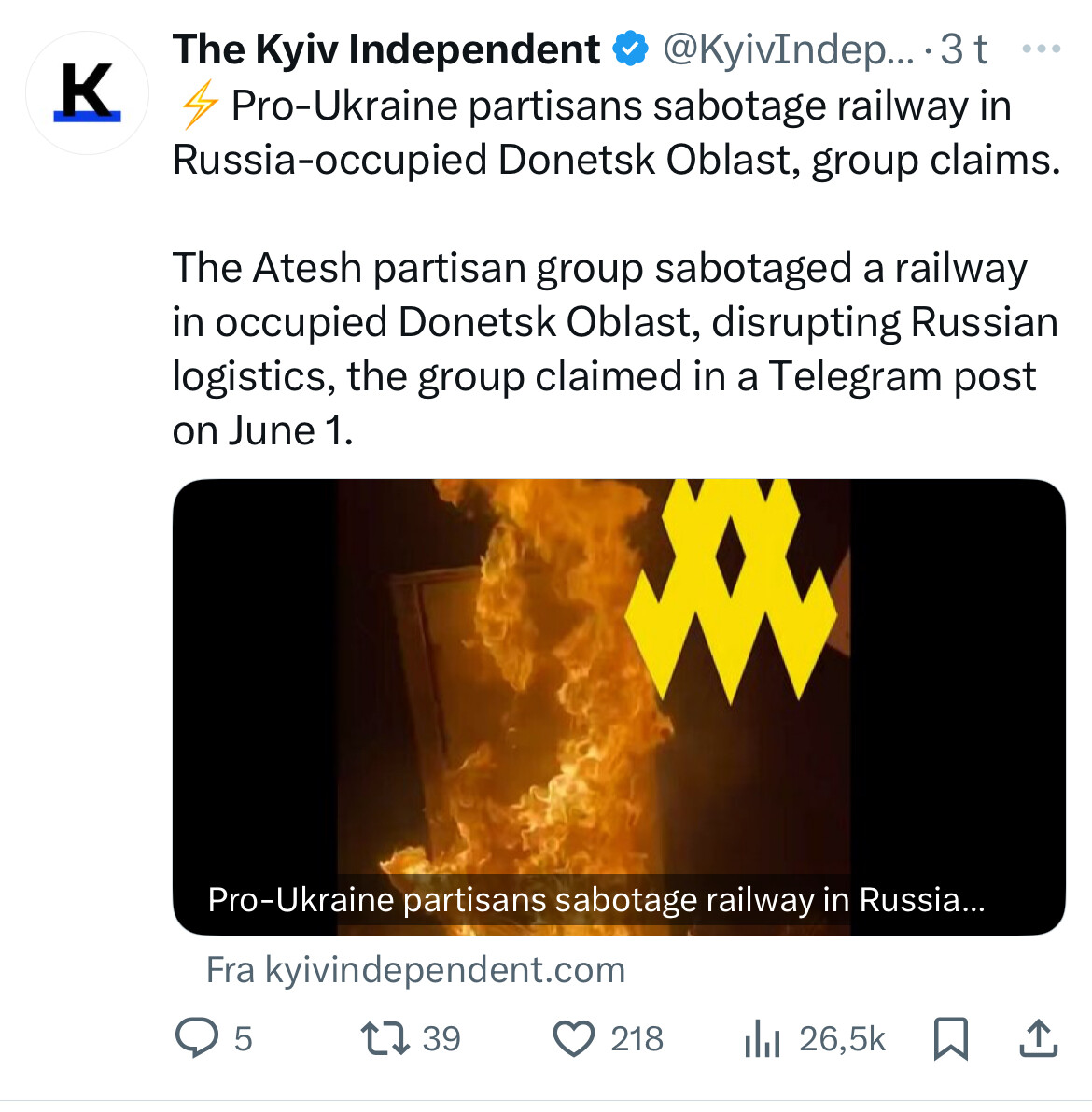Open the tweet via the 3 t timestamp

click(963, 49)
